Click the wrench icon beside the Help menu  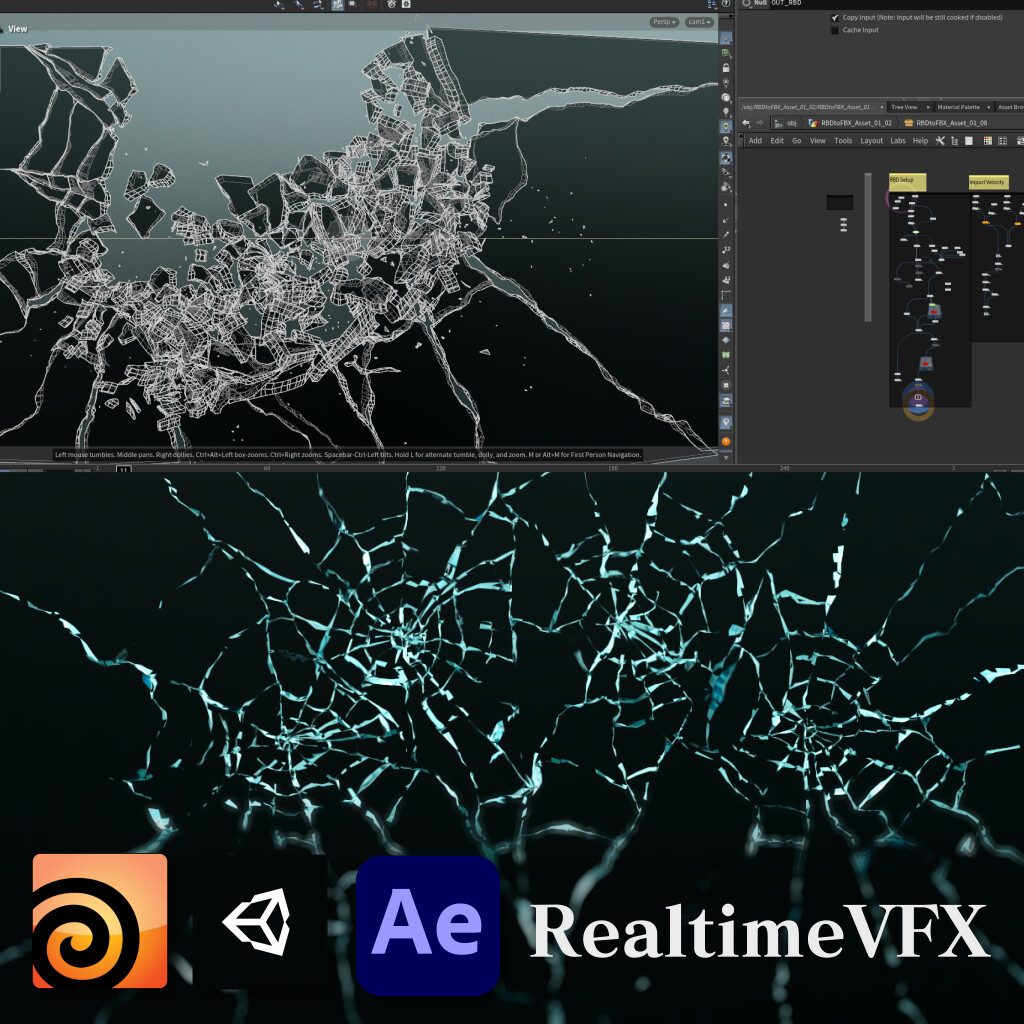(940, 141)
